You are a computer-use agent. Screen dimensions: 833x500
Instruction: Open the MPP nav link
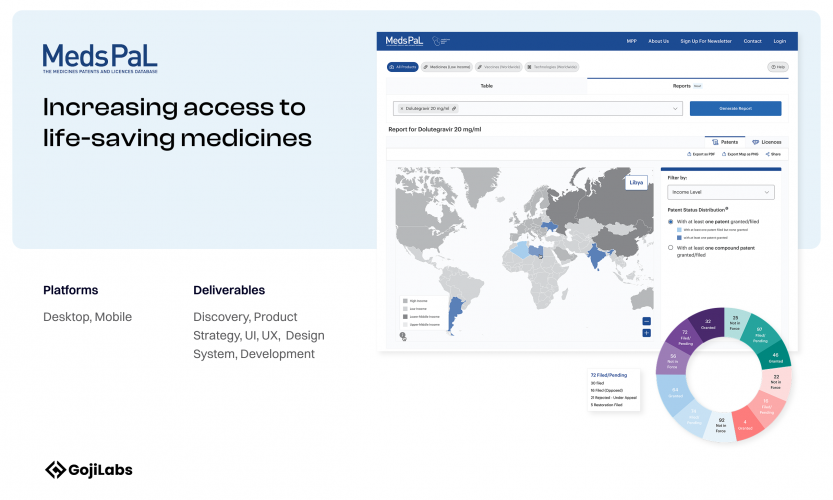631,41
